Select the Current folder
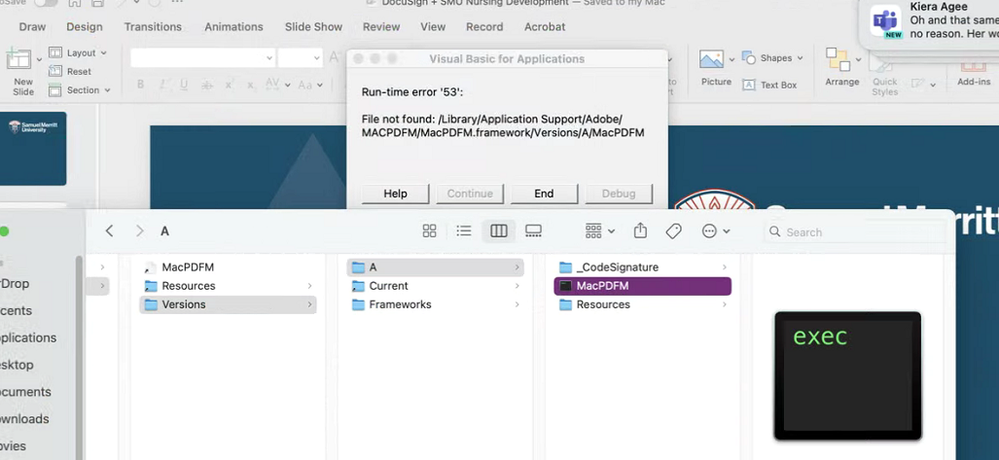999x460 pixels. pyautogui.click(x=435, y=285)
